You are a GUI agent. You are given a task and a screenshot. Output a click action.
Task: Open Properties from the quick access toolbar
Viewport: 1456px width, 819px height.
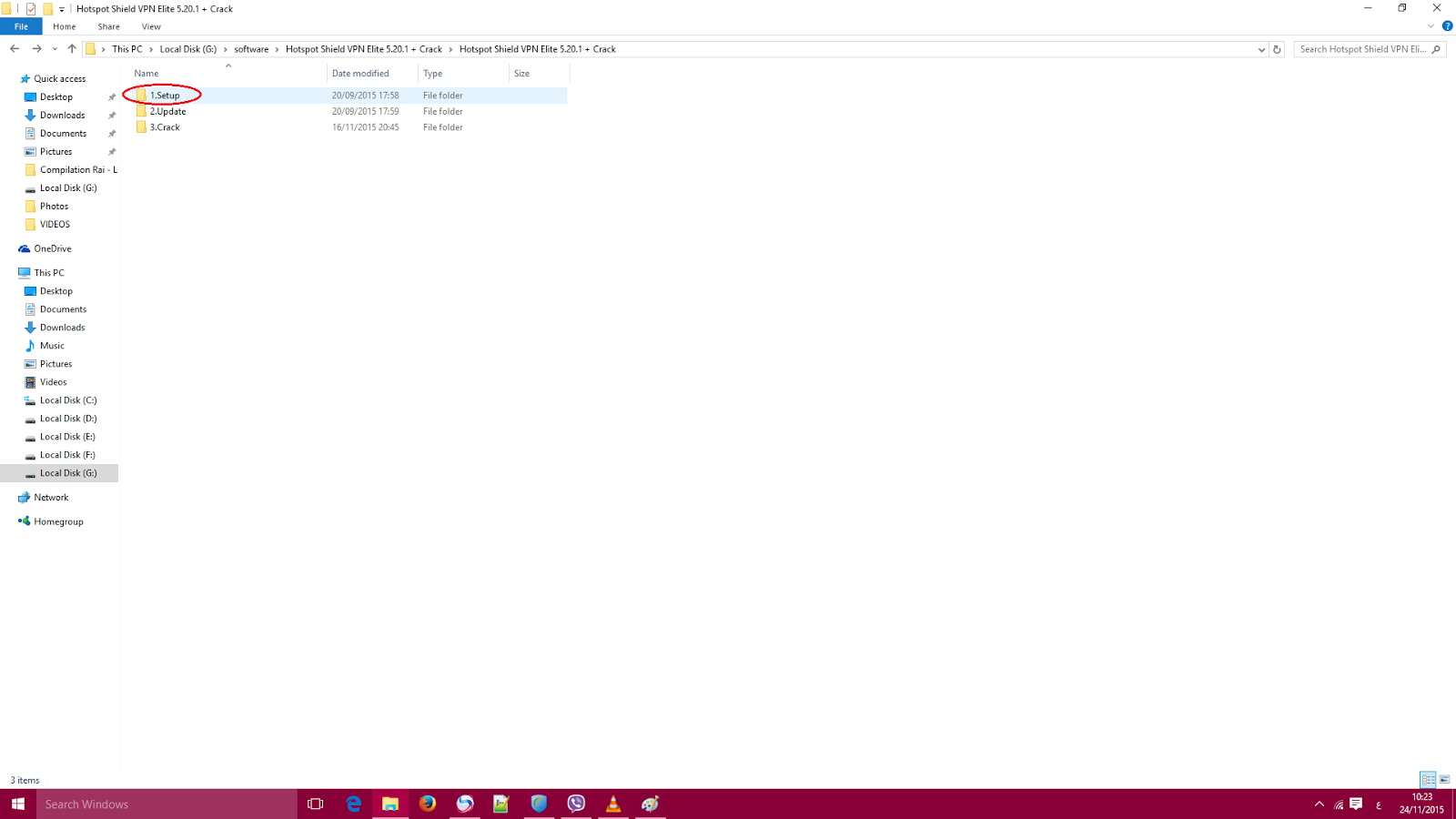(31, 9)
